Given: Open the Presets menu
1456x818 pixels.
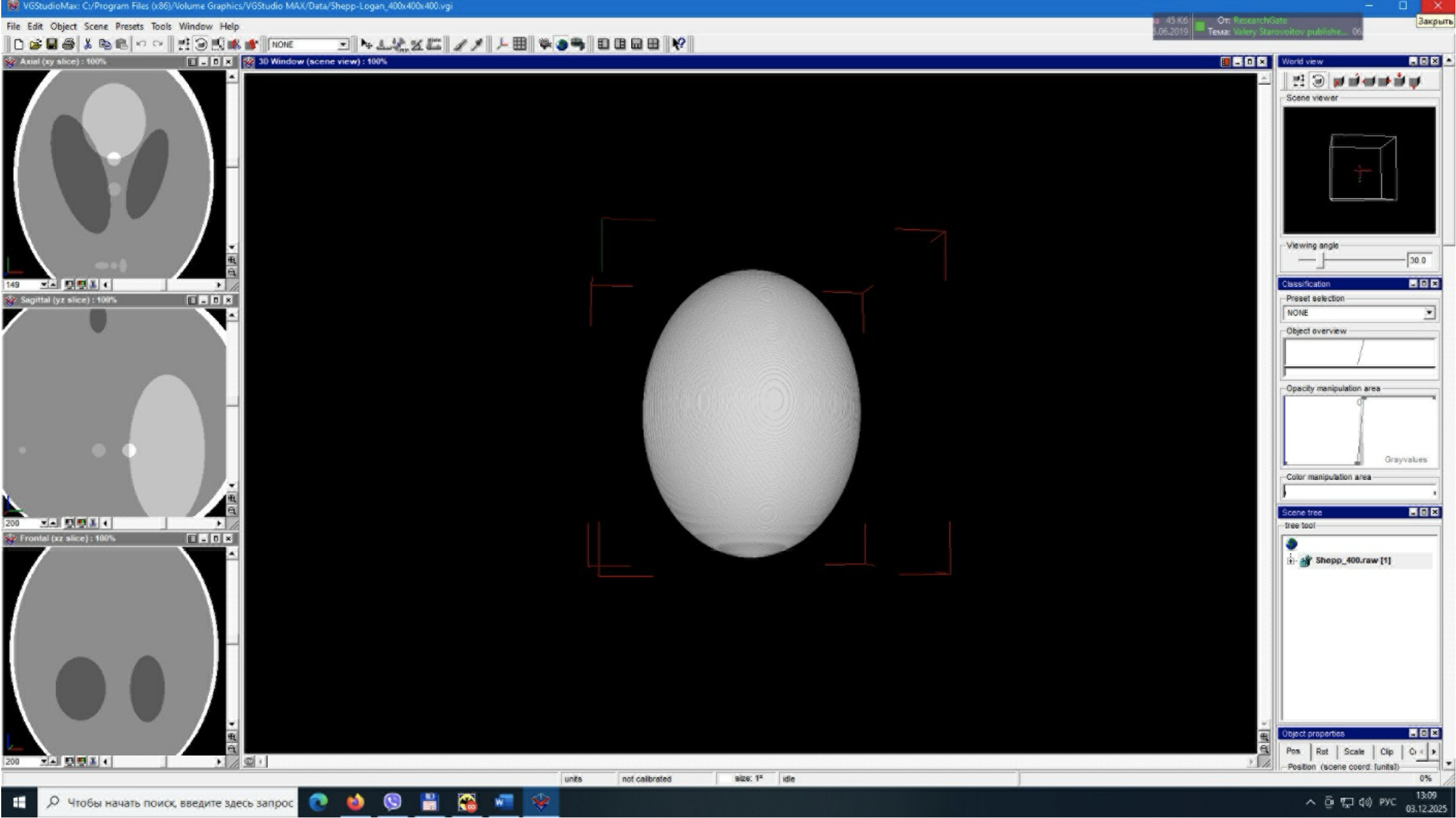Looking at the screenshot, I should pyautogui.click(x=129, y=27).
